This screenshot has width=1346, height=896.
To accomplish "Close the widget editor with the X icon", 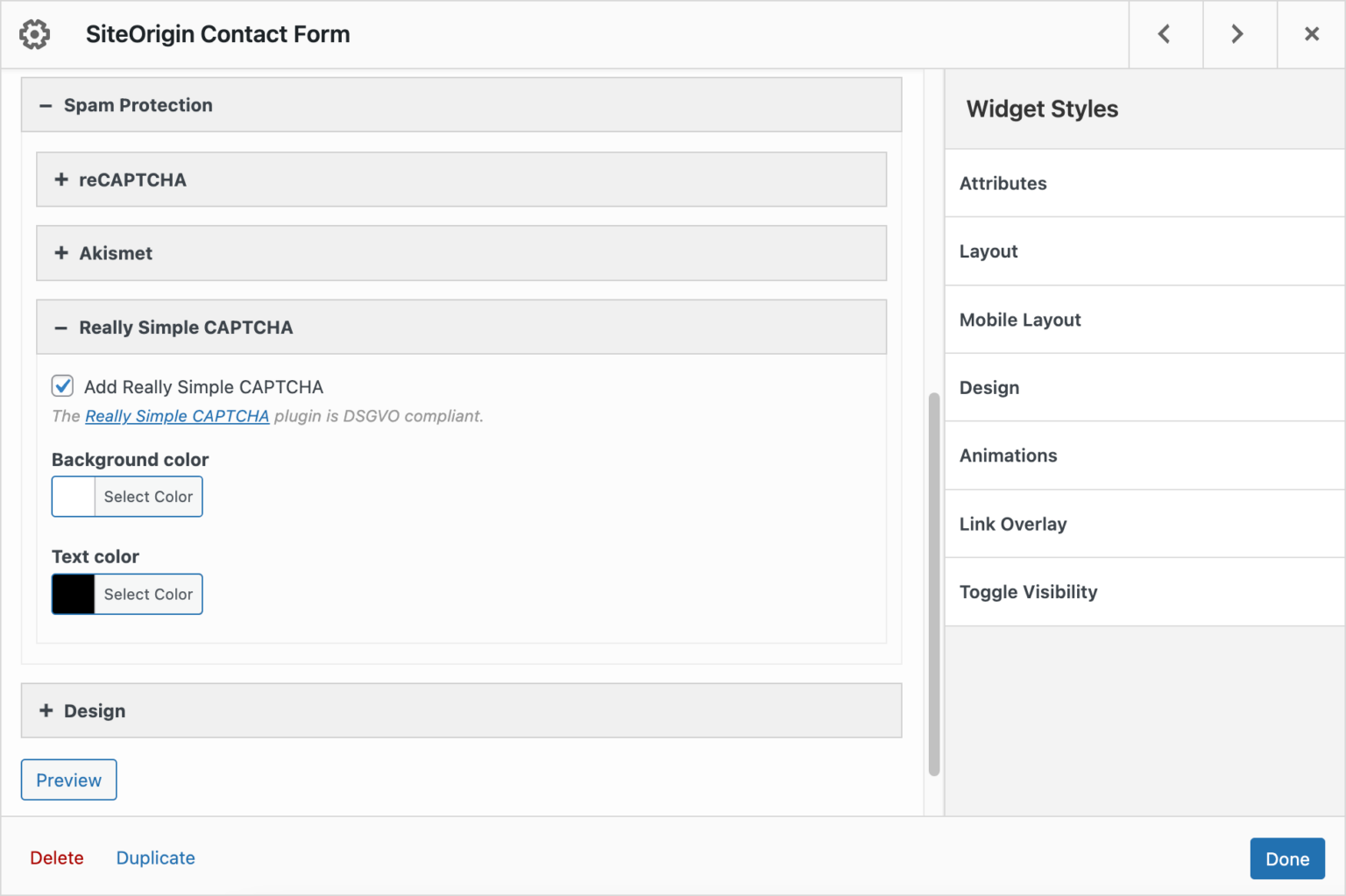I will (x=1311, y=34).
